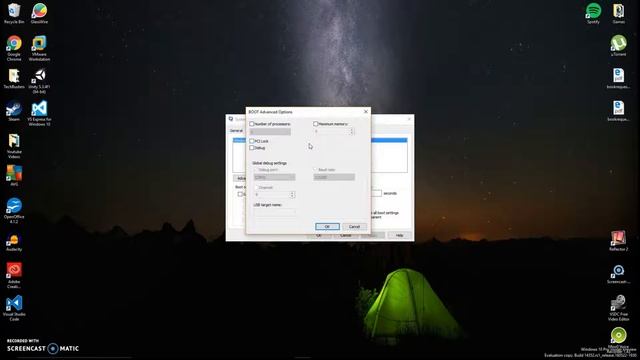640x360 pixels.
Task: Open the Steam desktop shortcut
Action: coord(14,111)
